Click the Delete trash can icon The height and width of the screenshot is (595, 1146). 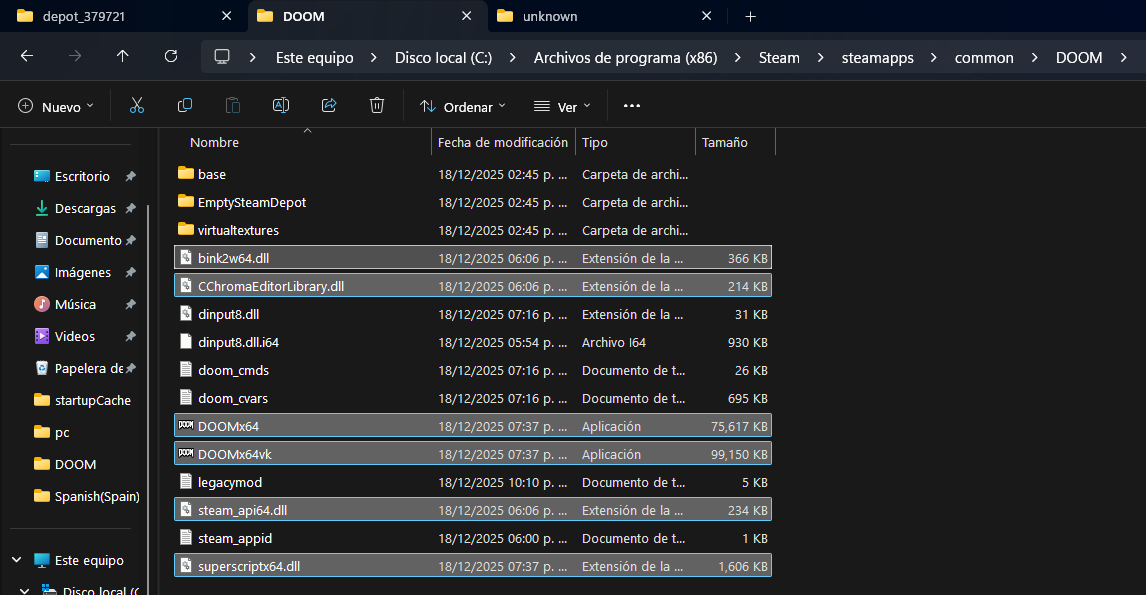pos(376,106)
